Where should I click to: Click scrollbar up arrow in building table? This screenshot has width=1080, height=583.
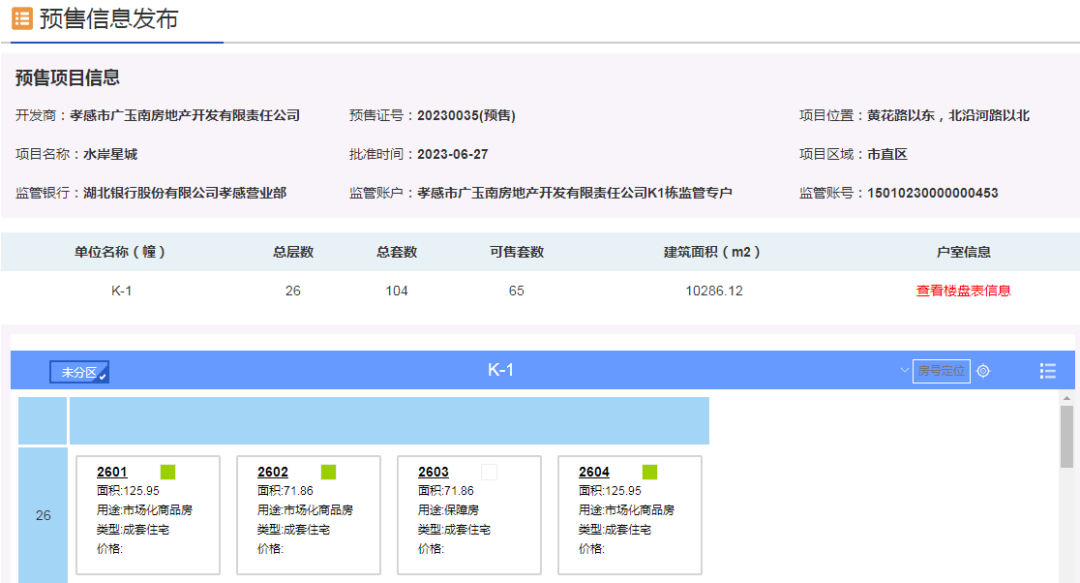click(1068, 398)
